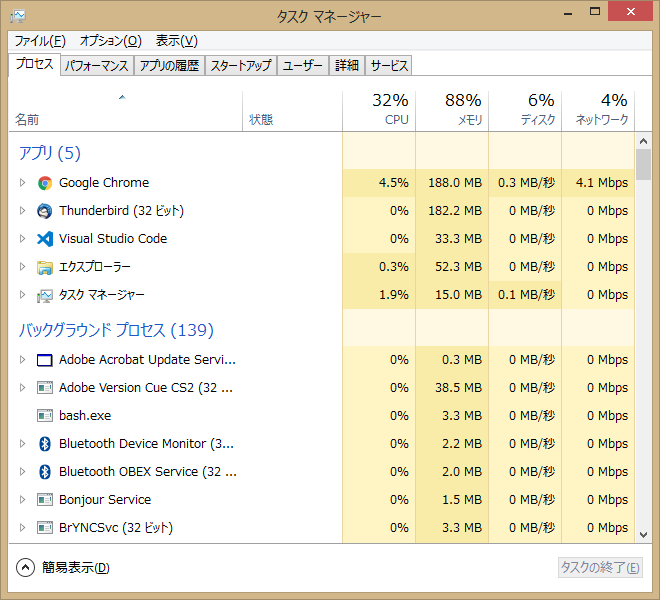Expand the Visual Studio Code group

click(22, 239)
